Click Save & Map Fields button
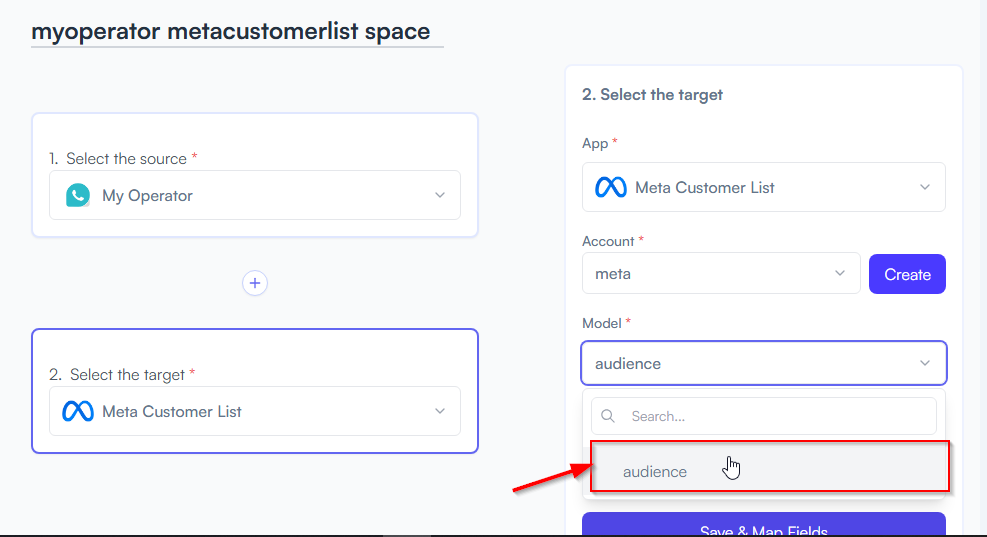 (764, 525)
